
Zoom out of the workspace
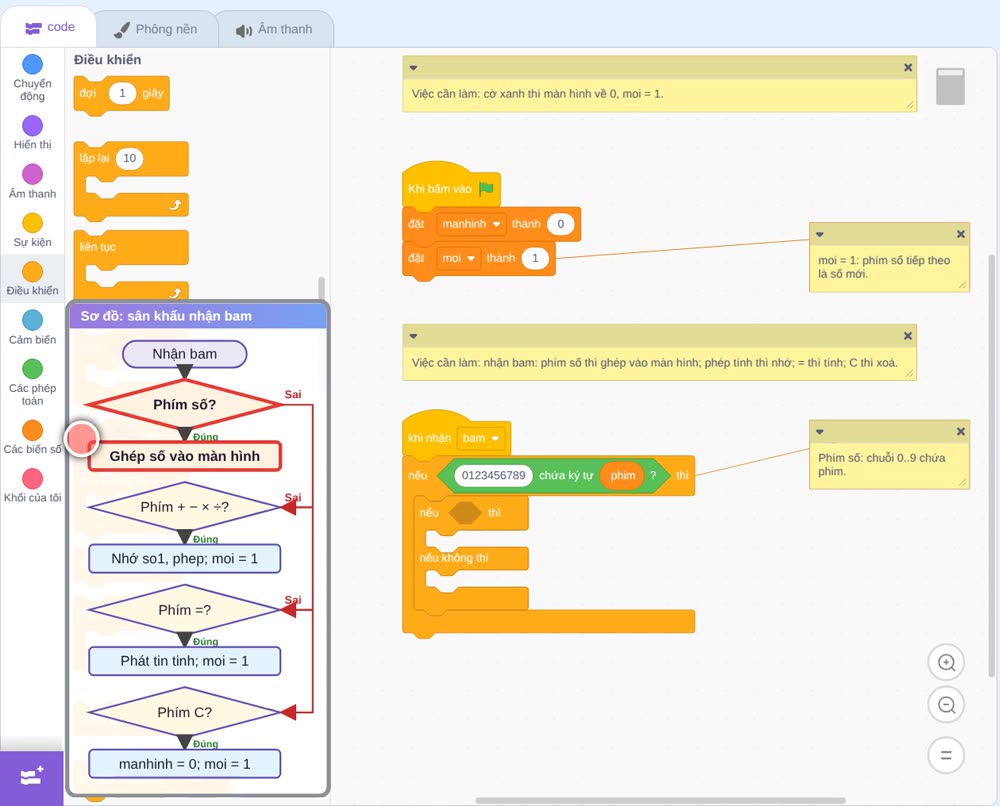click(x=946, y=705)
